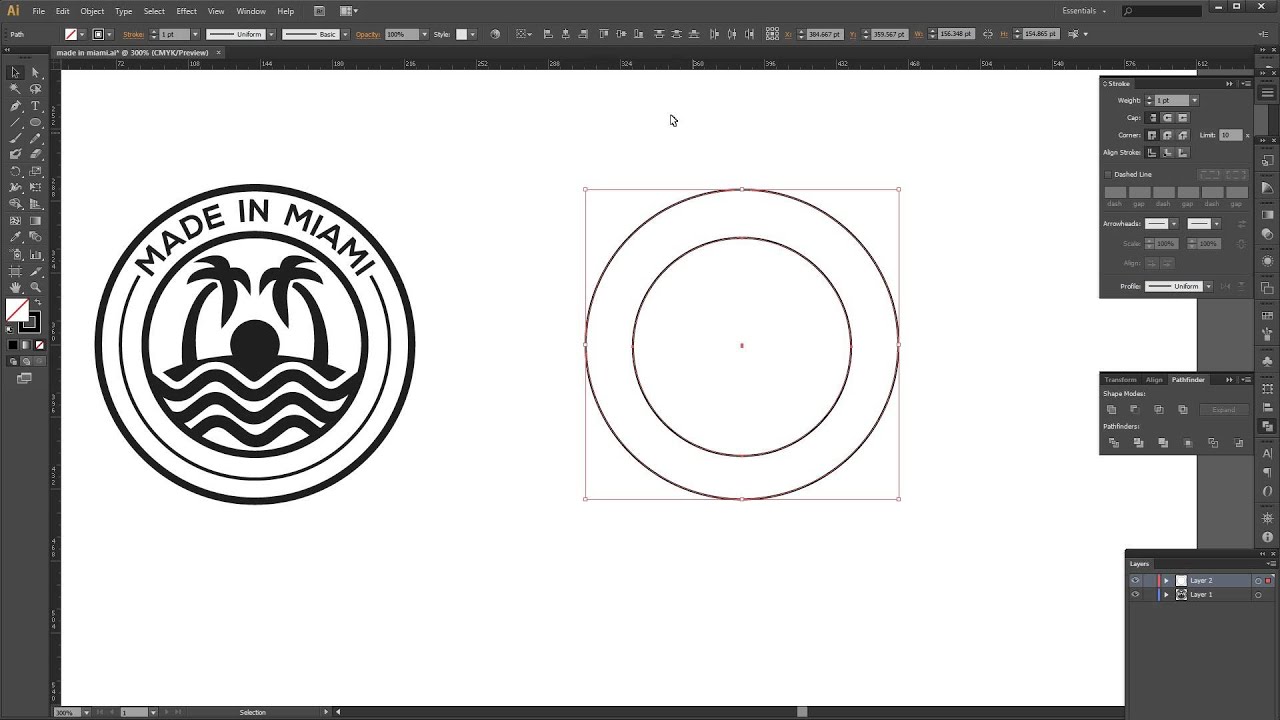Viewport: 1280px width, 720px height.
Task: Open the Window menu
Action: (251, 11)
